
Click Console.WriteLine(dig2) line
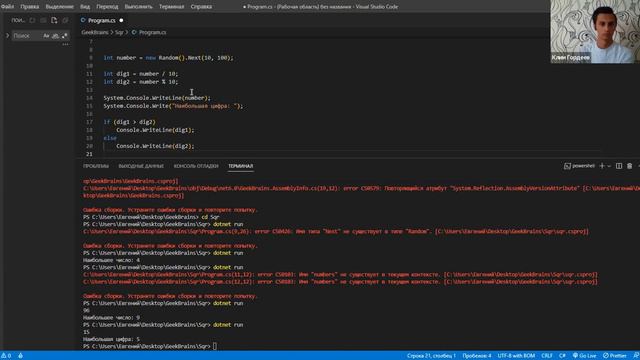pyautogui.click(x=155, y=146)
